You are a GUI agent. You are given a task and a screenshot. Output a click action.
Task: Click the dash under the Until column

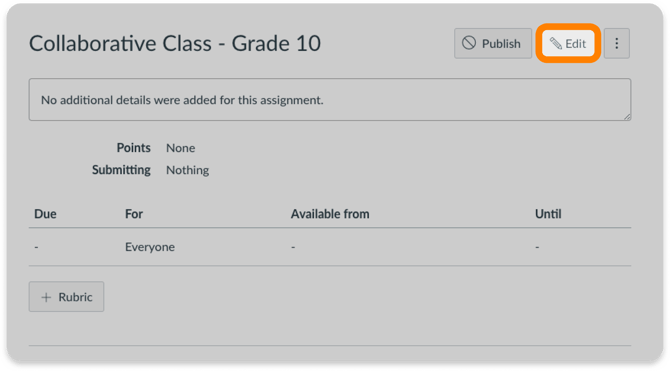tap(537, 247)
